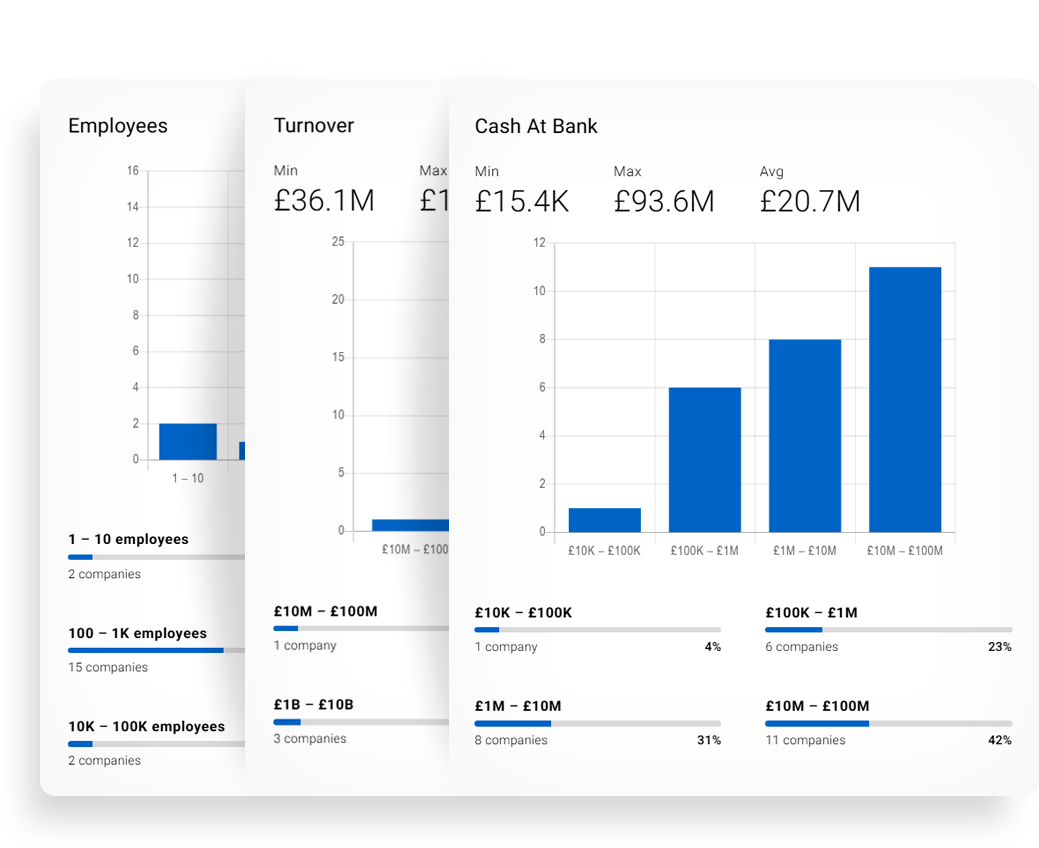Click the Turnover £1B – £10B progress bar

pos(360,722)
